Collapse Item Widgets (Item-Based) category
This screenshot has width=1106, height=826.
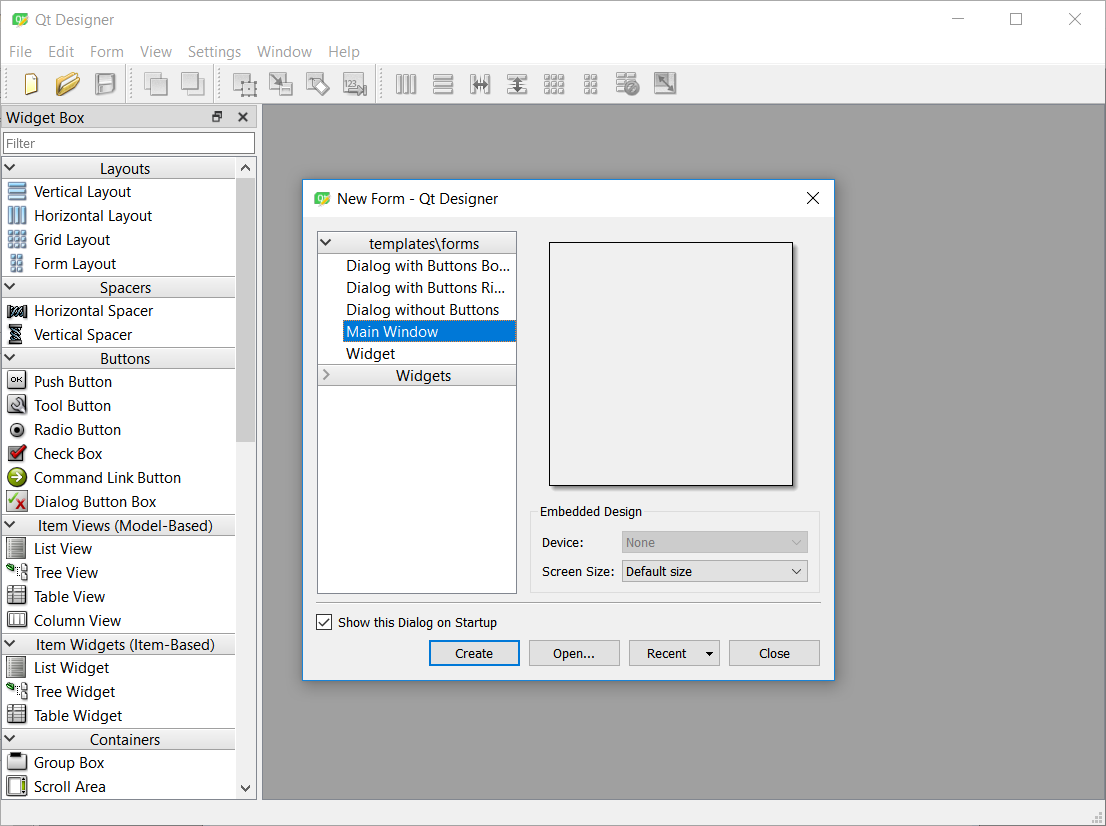pyautogui.click(x=10, y=644)
